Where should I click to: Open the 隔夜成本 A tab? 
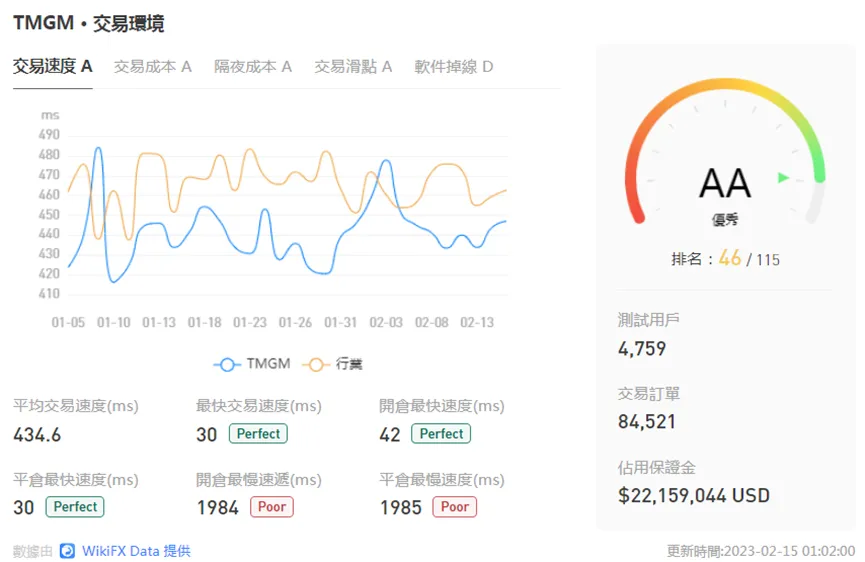pyautogui.click(x=253, y=67)
